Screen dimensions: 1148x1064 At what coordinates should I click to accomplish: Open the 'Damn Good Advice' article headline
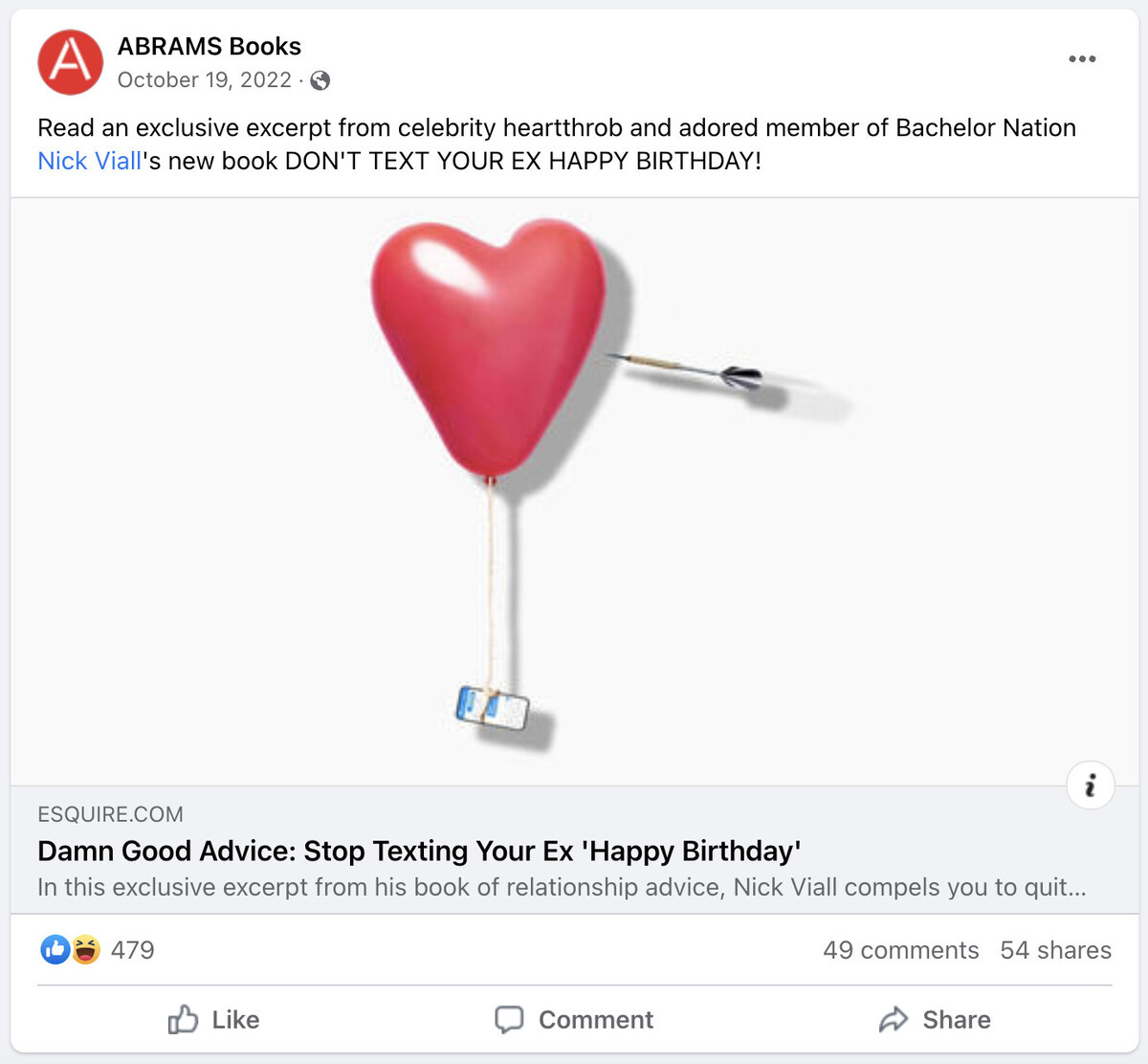419,851
